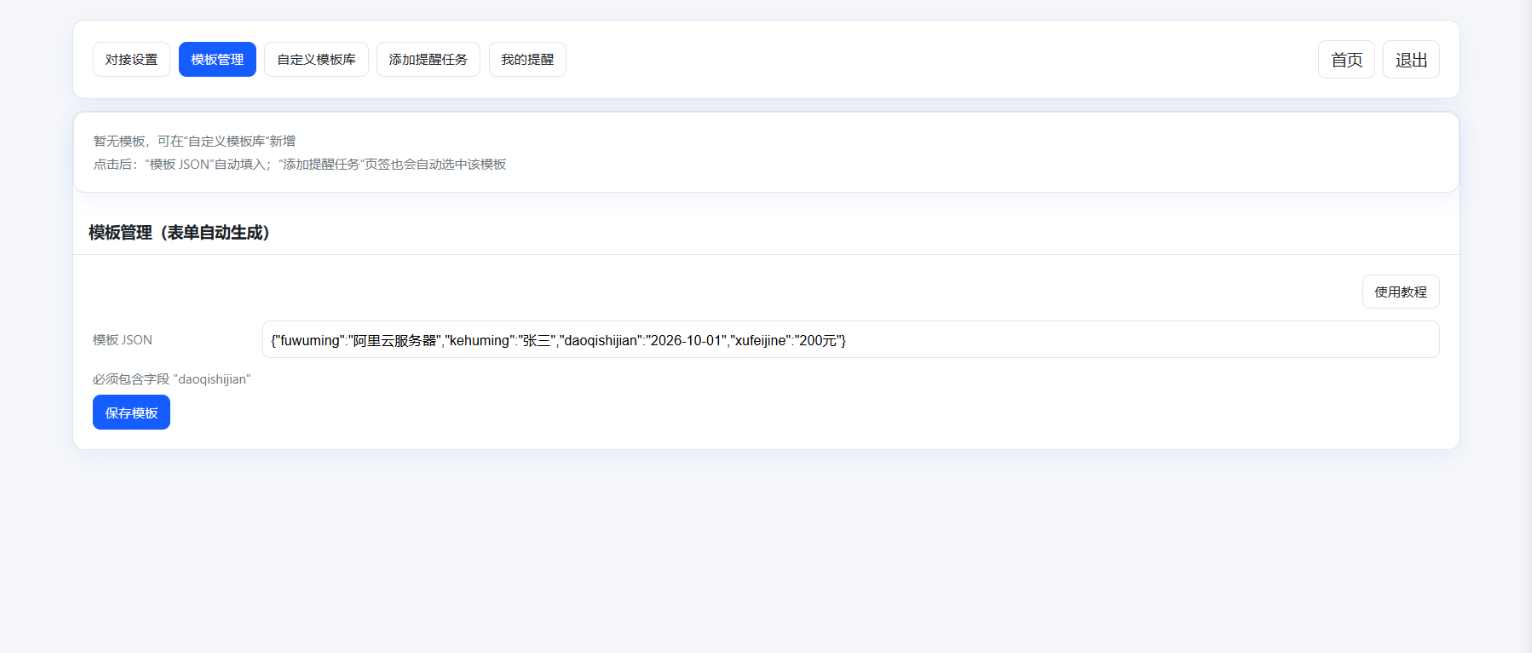Switch to the 自定义模板库 tab

(x=316, y=59)
